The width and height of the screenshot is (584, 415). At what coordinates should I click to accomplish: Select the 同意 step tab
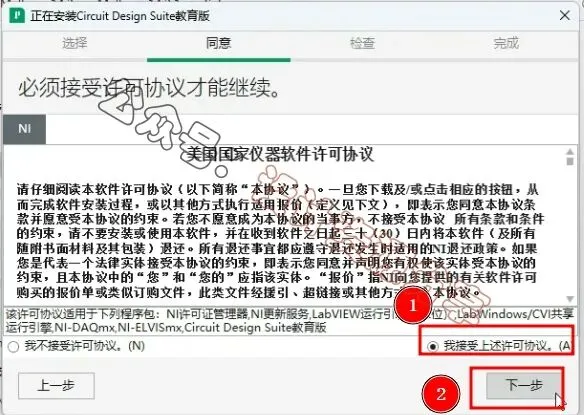click(219, 43)
